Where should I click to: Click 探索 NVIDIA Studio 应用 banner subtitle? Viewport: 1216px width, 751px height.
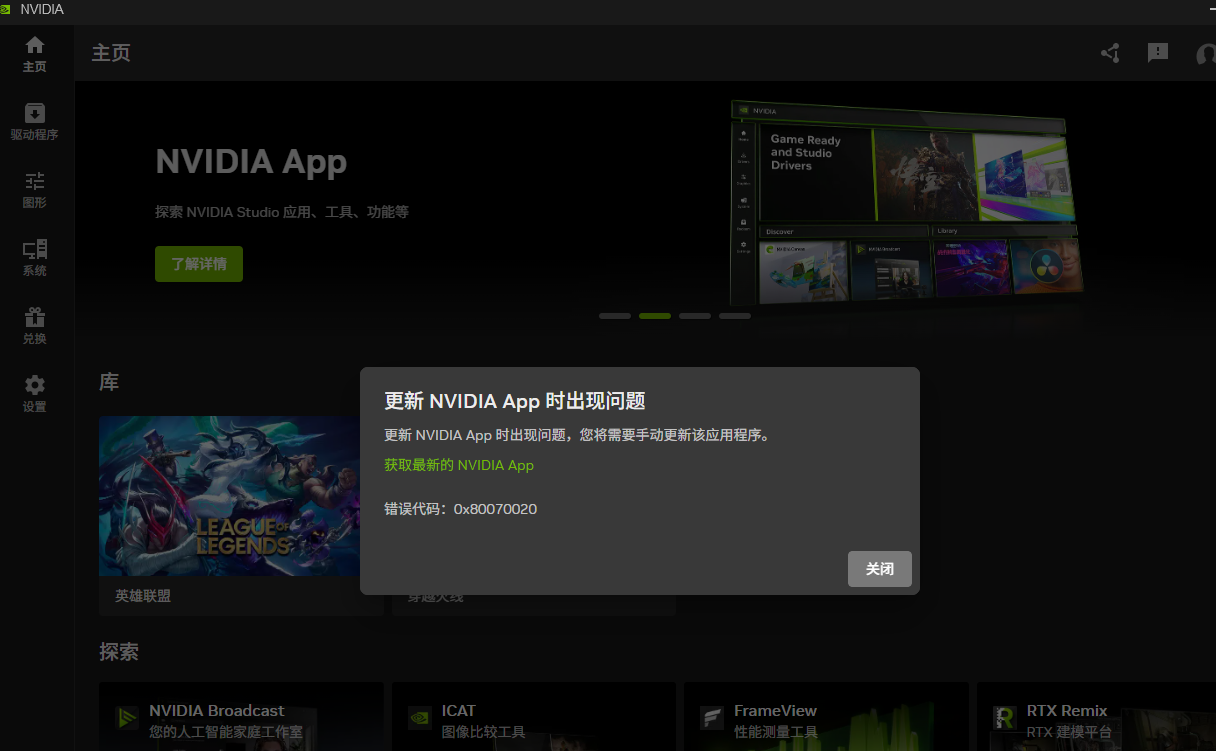282,212
